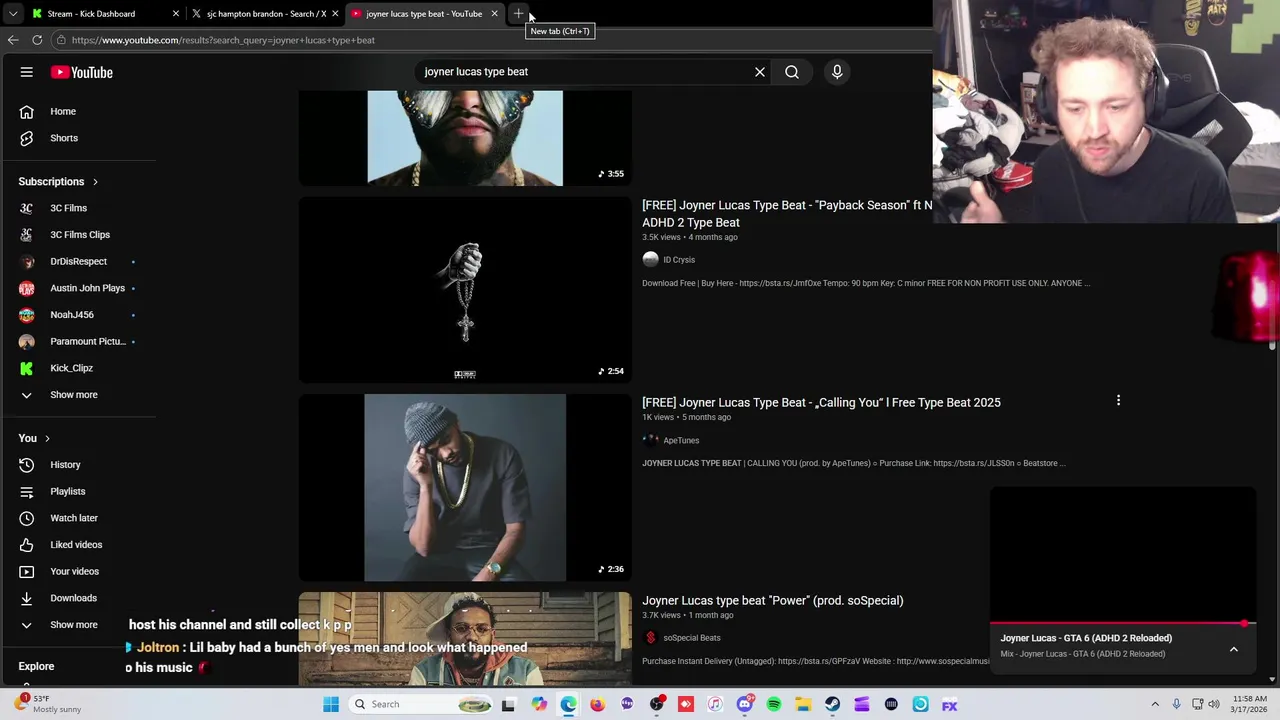
Task: Go back in browser history
Action: click(x=13, y=40)
